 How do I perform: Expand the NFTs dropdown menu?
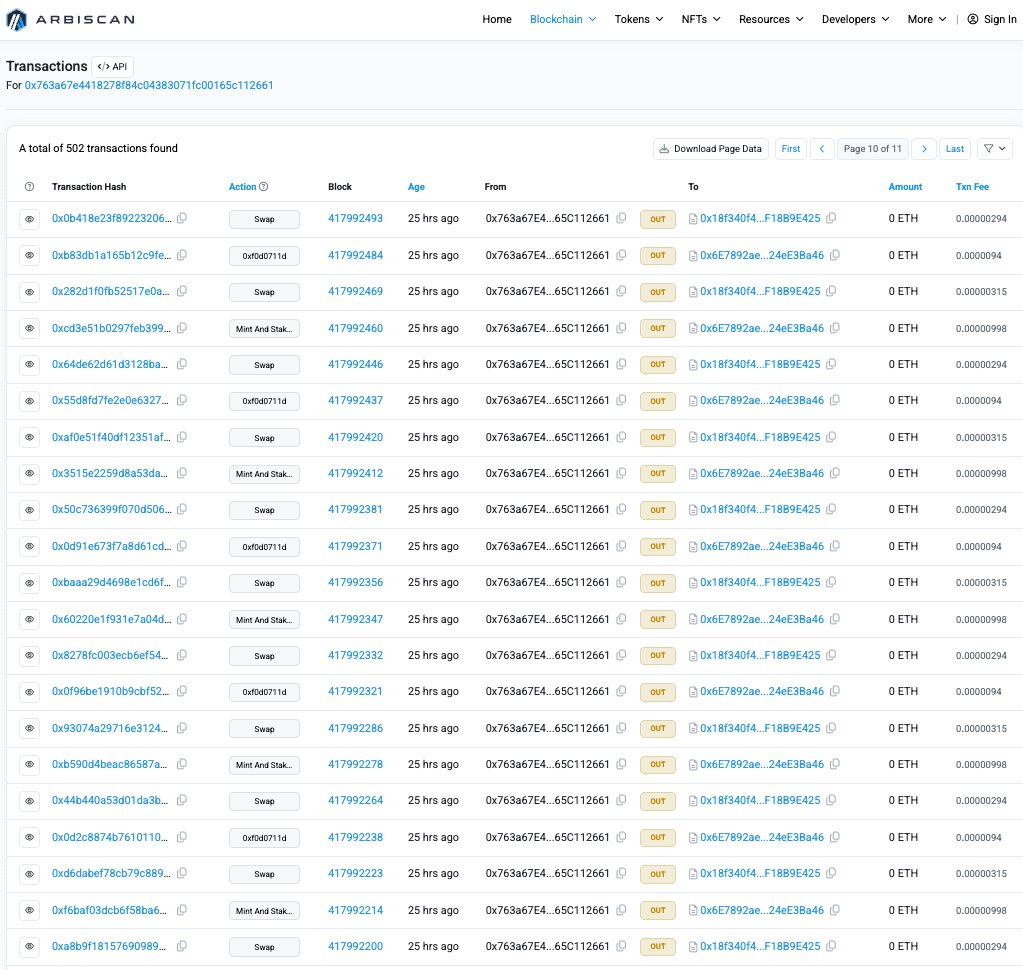(x=701, y=20)
